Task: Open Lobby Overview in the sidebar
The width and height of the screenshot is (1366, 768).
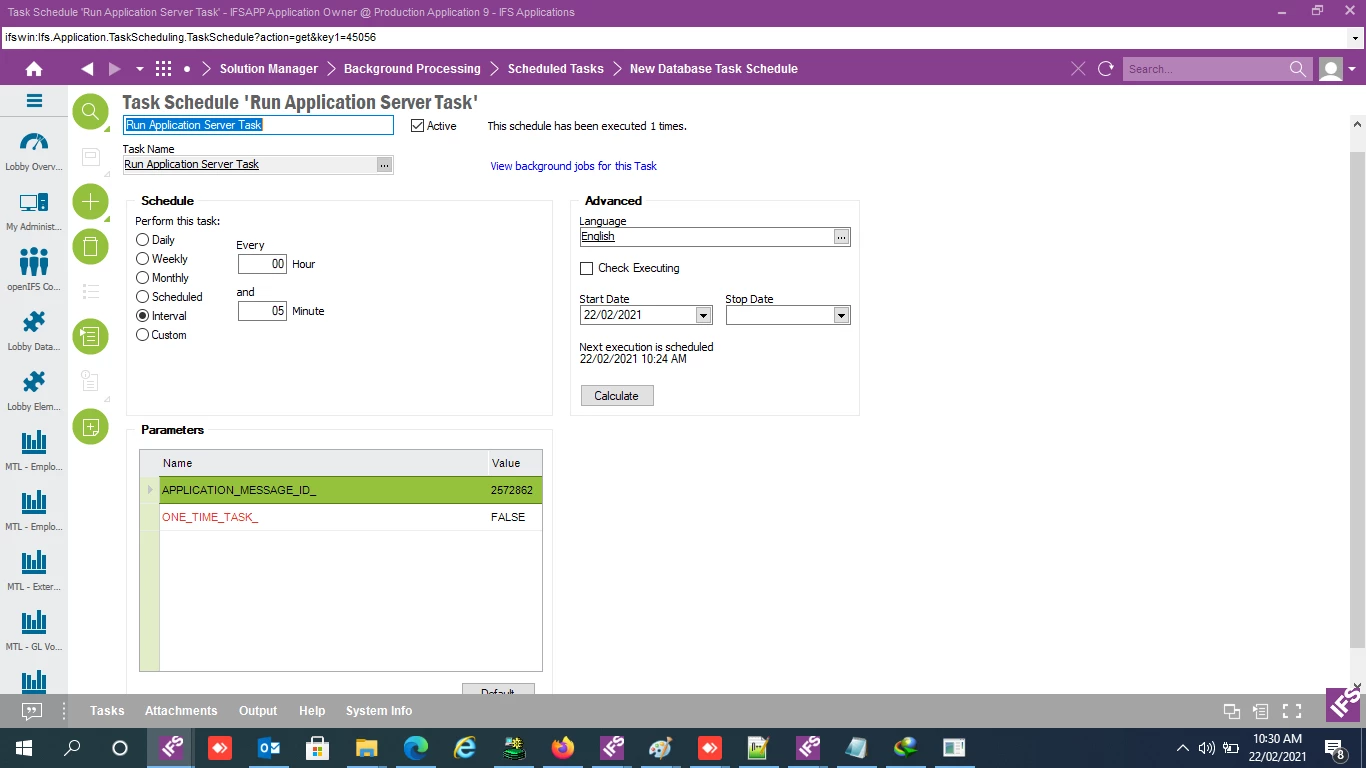Action: pyautogui.click(x=34, y=151)
